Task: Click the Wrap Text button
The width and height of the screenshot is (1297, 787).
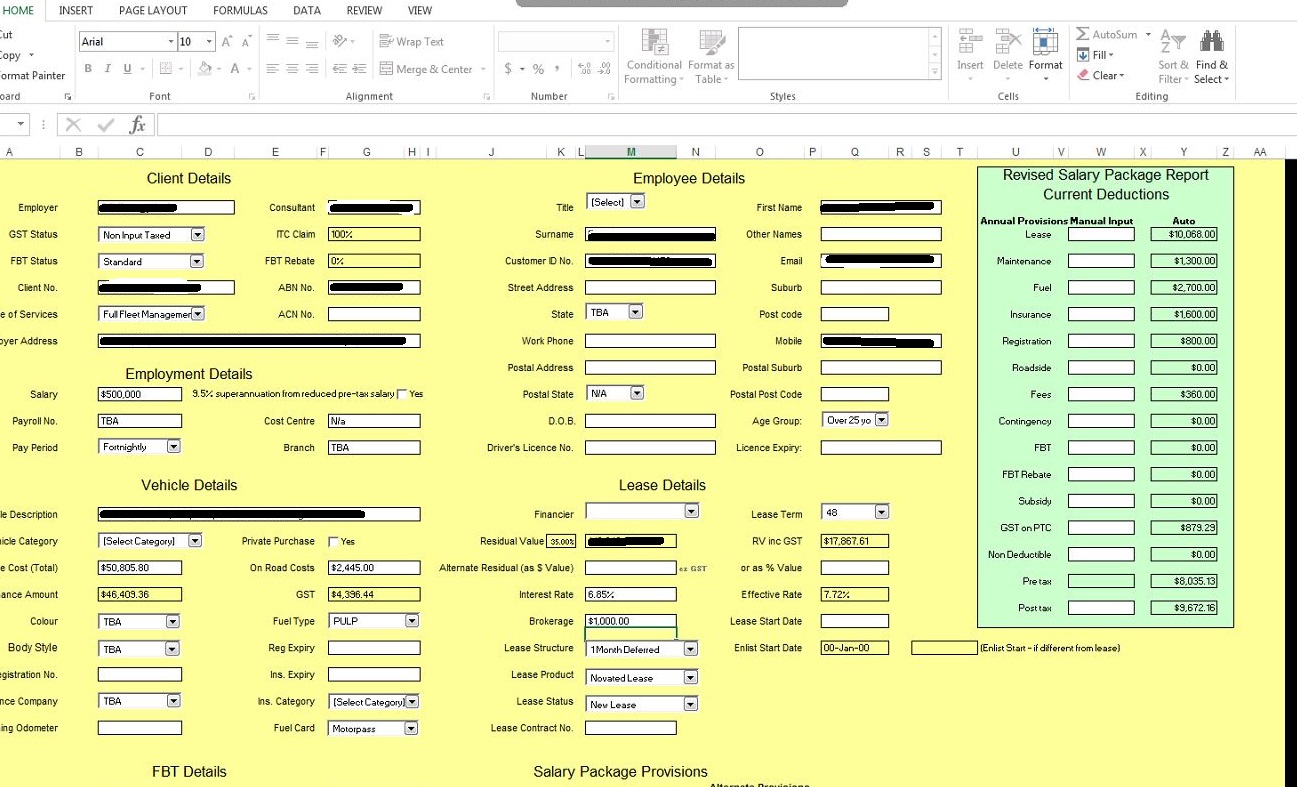Action: 411,41
